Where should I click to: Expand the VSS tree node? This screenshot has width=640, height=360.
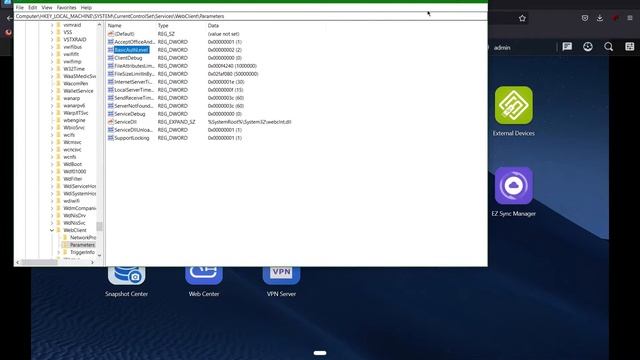pos(52,32)
